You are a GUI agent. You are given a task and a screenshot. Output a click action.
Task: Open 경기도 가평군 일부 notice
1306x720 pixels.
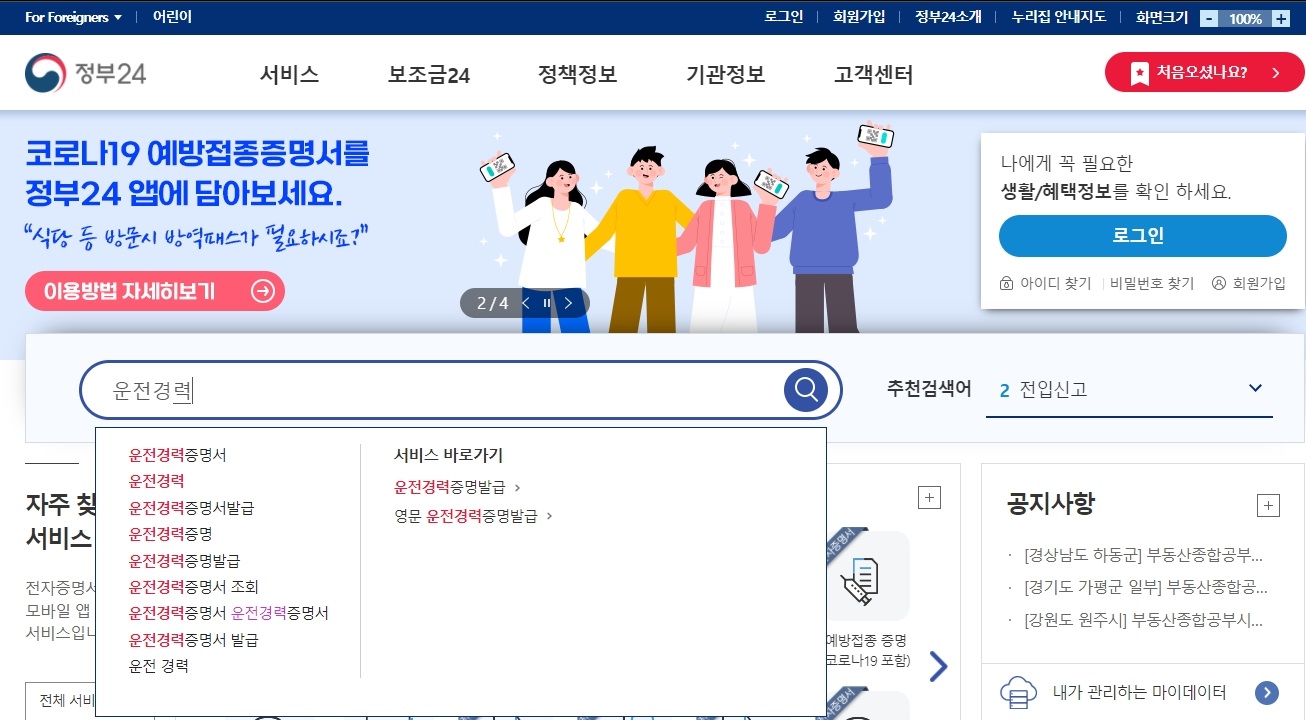[x=1145, y=587]
